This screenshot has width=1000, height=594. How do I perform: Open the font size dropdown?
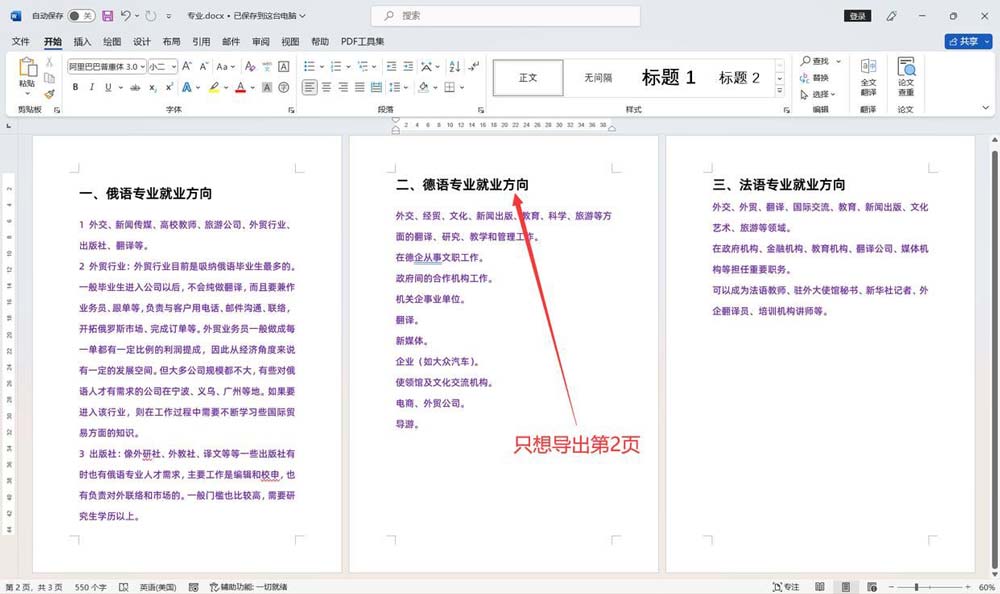[172, 66]
